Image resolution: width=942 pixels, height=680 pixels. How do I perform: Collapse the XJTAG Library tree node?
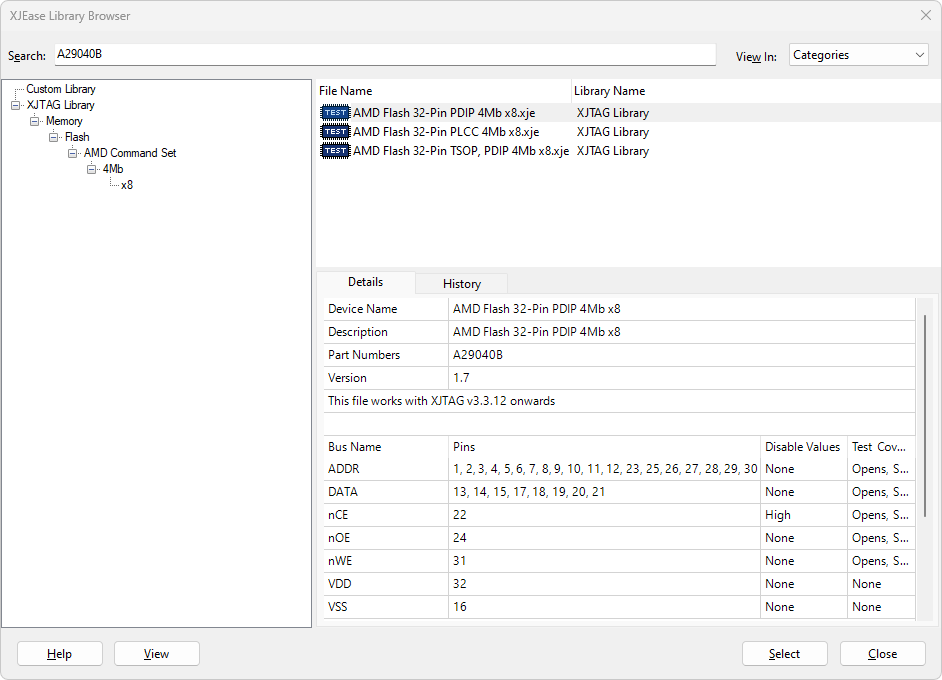[x=16, y=105]
